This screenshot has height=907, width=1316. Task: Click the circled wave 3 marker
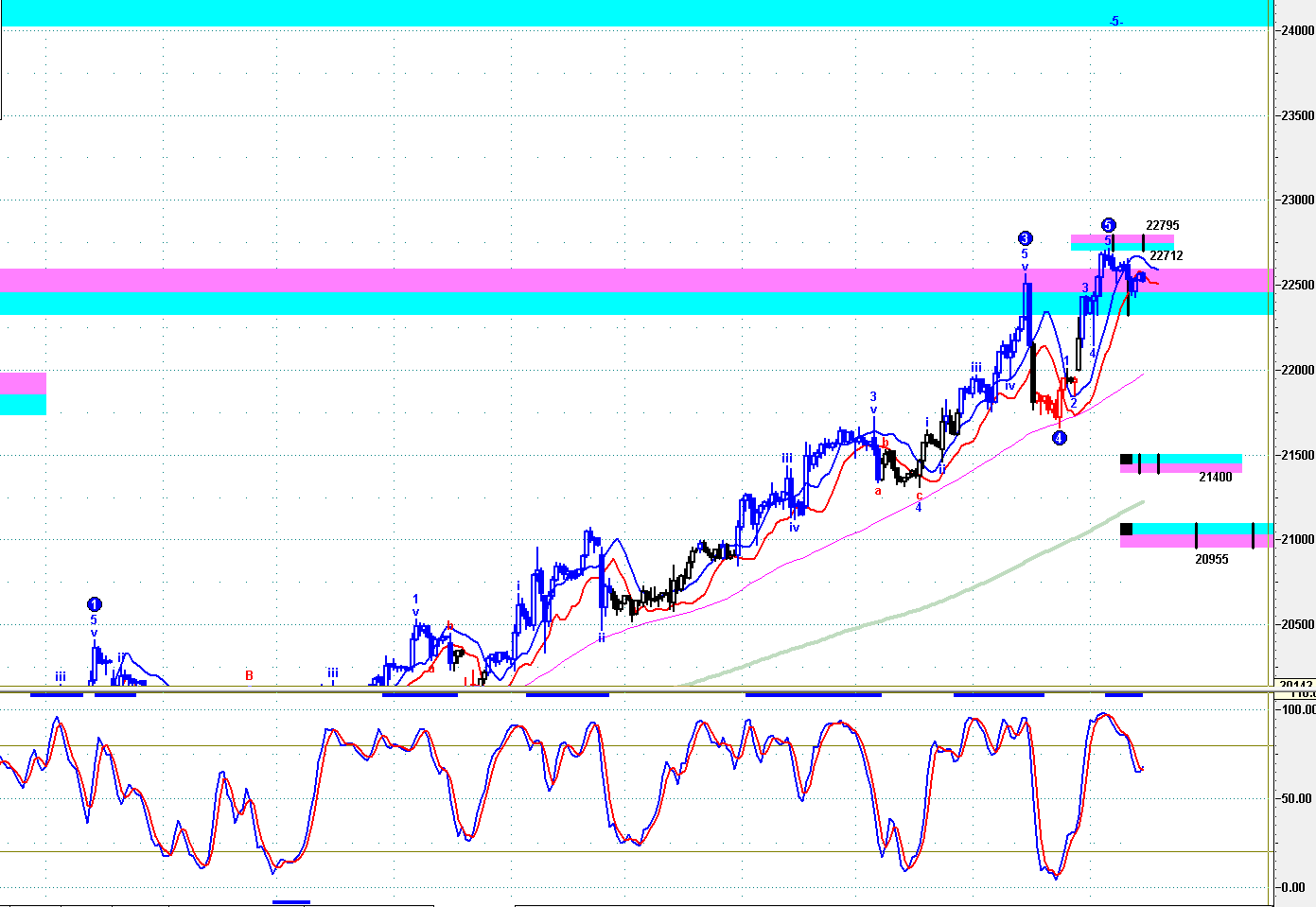coord(1025,238)
